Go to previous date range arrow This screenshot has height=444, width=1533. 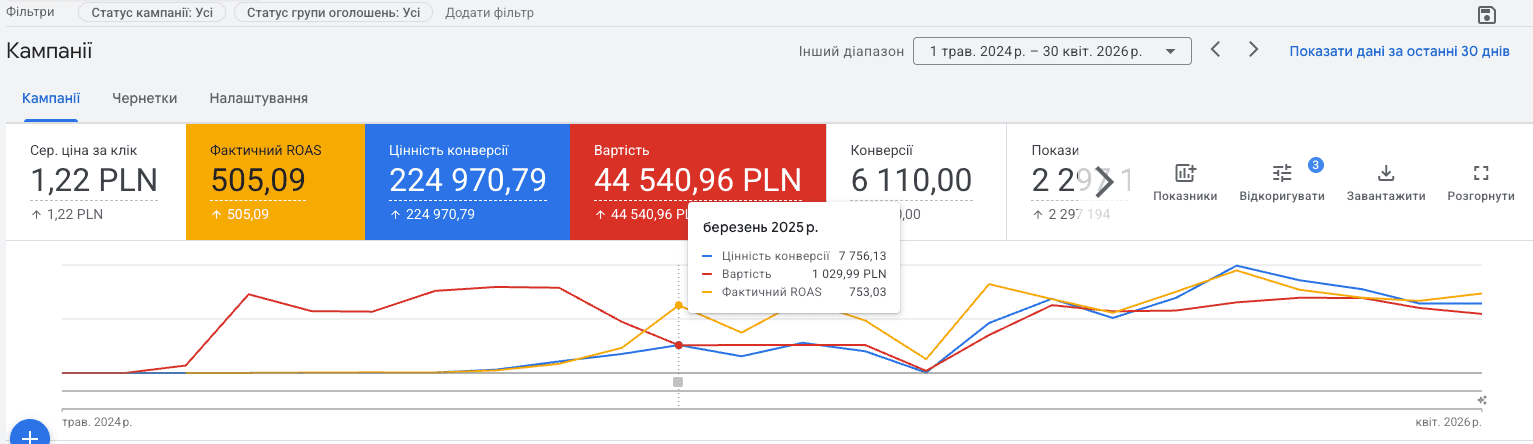pyautogui.click(x=1216, y=50)
